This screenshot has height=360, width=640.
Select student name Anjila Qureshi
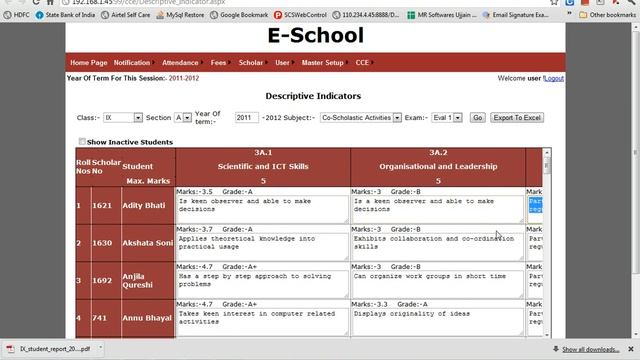click(137, 280)
